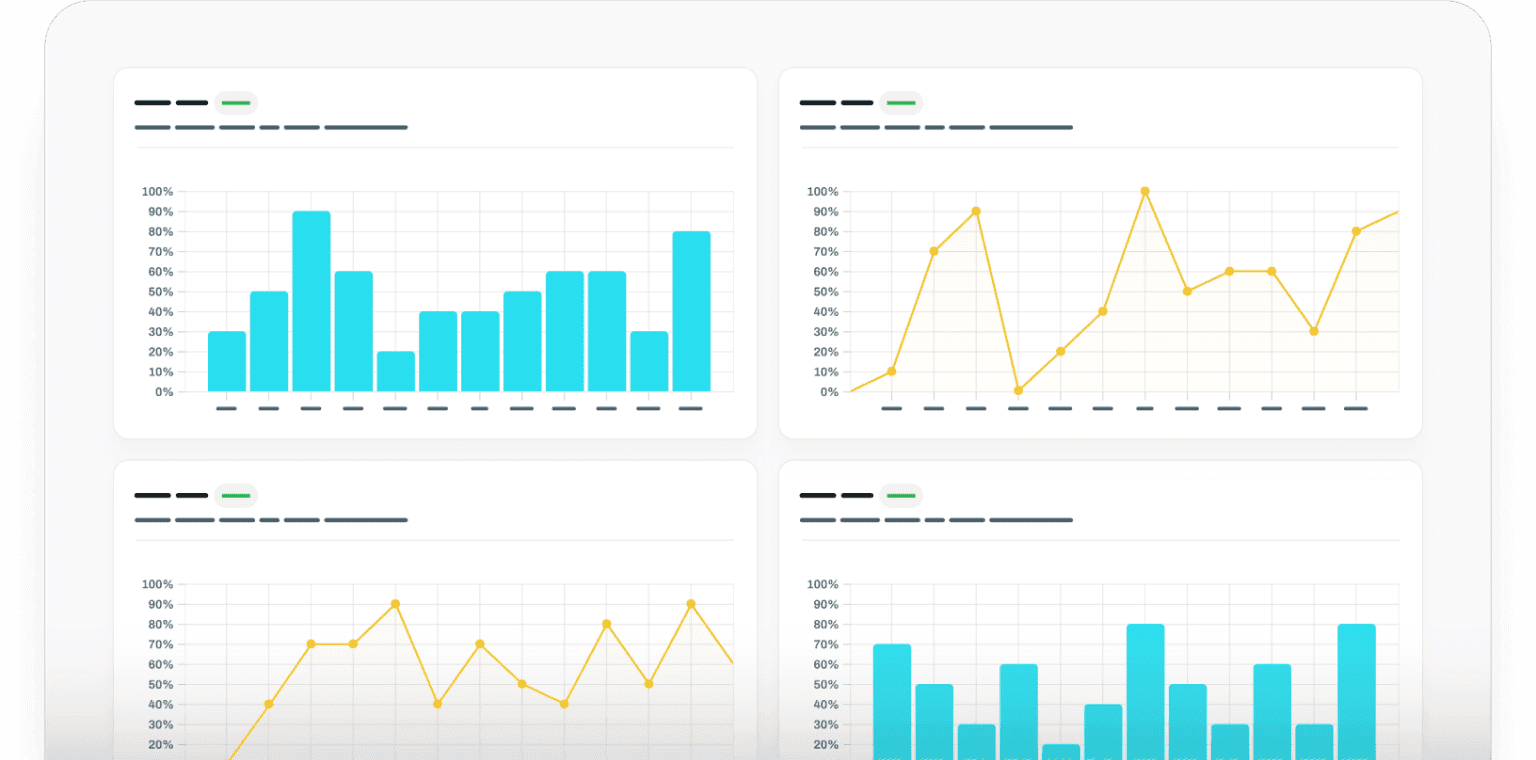Viewport: 1536px width, 760px height.
Task: Click the first 70% bar in bottom-right chart
Action: pos(892,700)
